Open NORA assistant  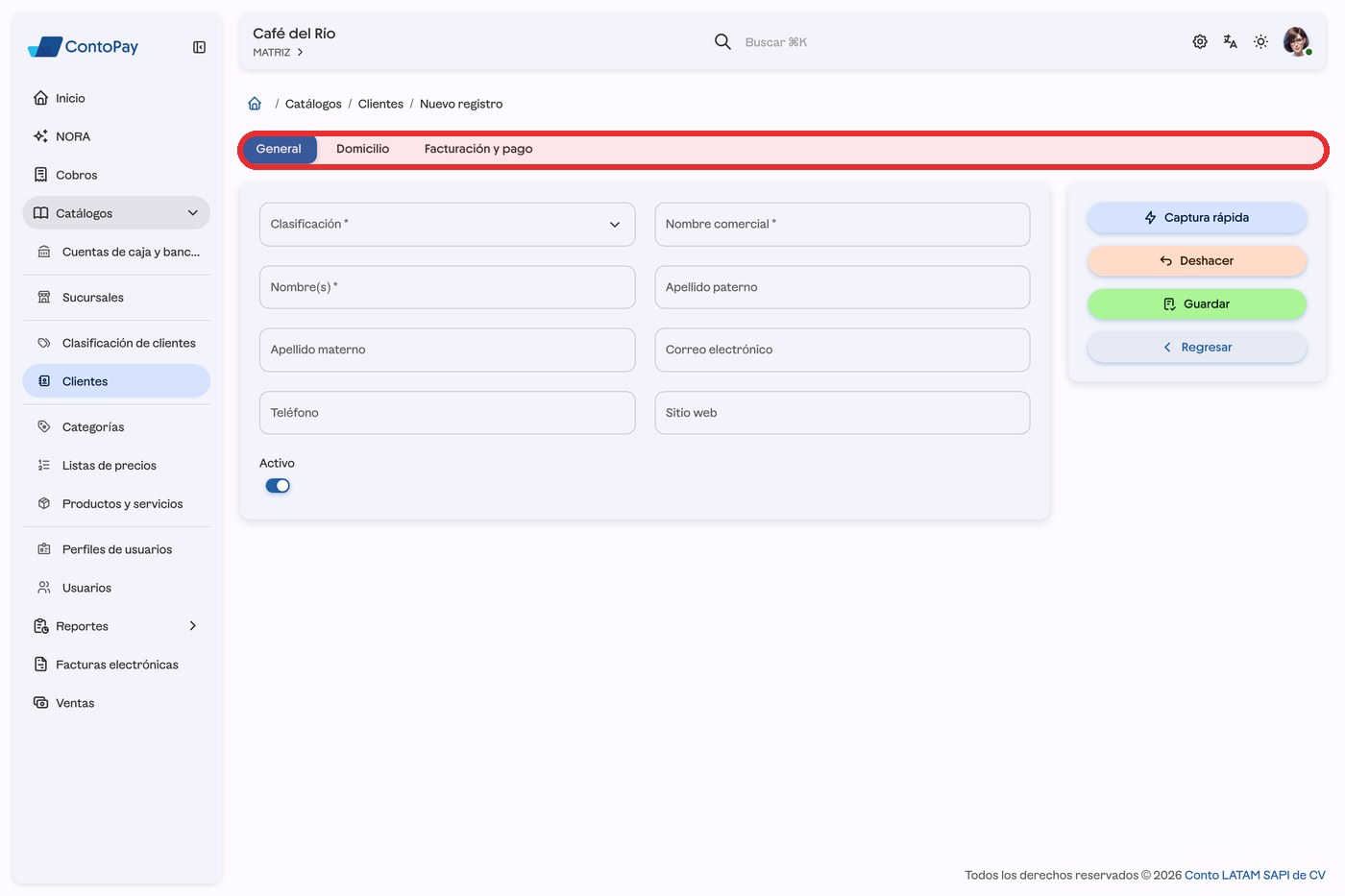(116, 136)
